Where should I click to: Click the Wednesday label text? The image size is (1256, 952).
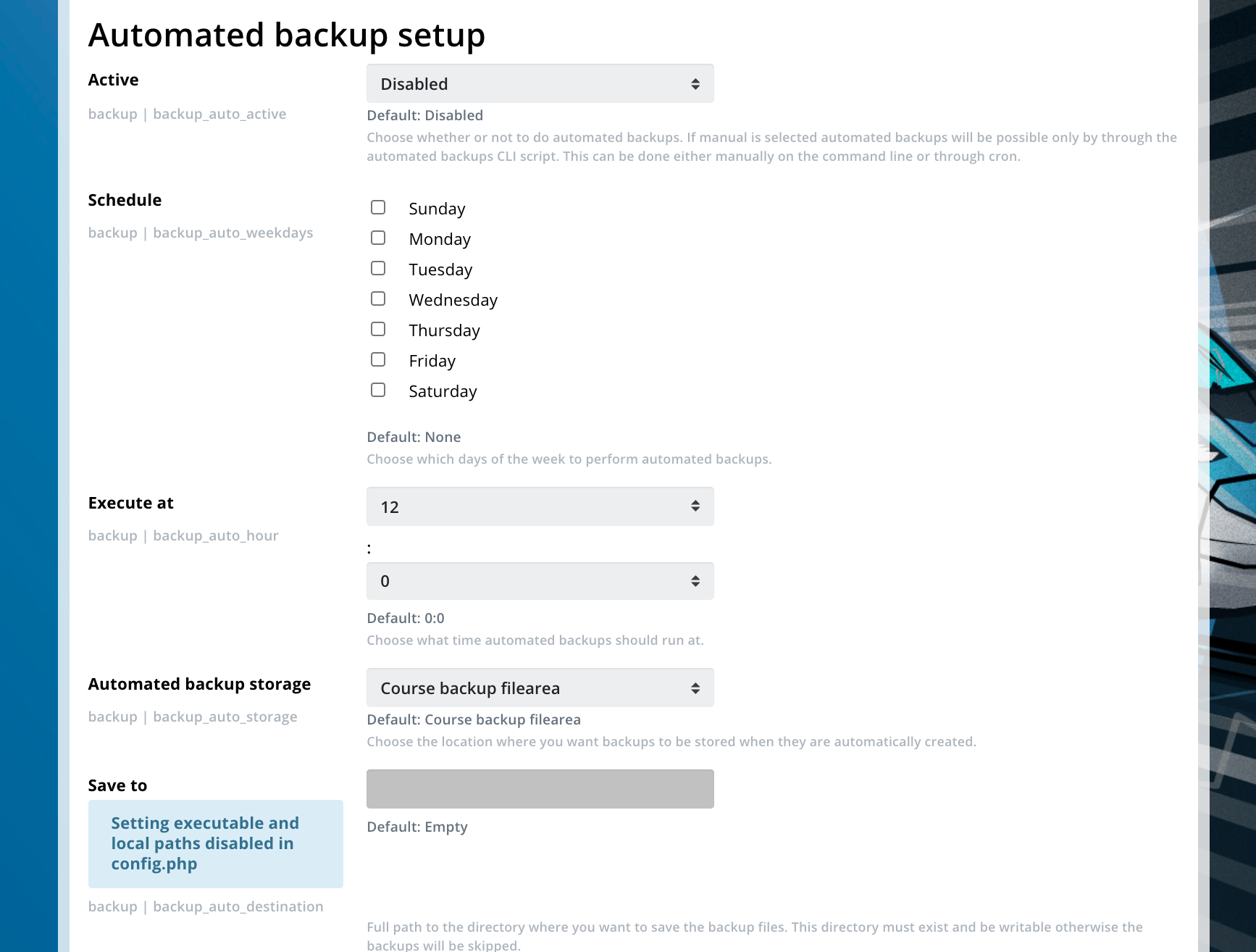pyautogui.click(x=453, y=300)
